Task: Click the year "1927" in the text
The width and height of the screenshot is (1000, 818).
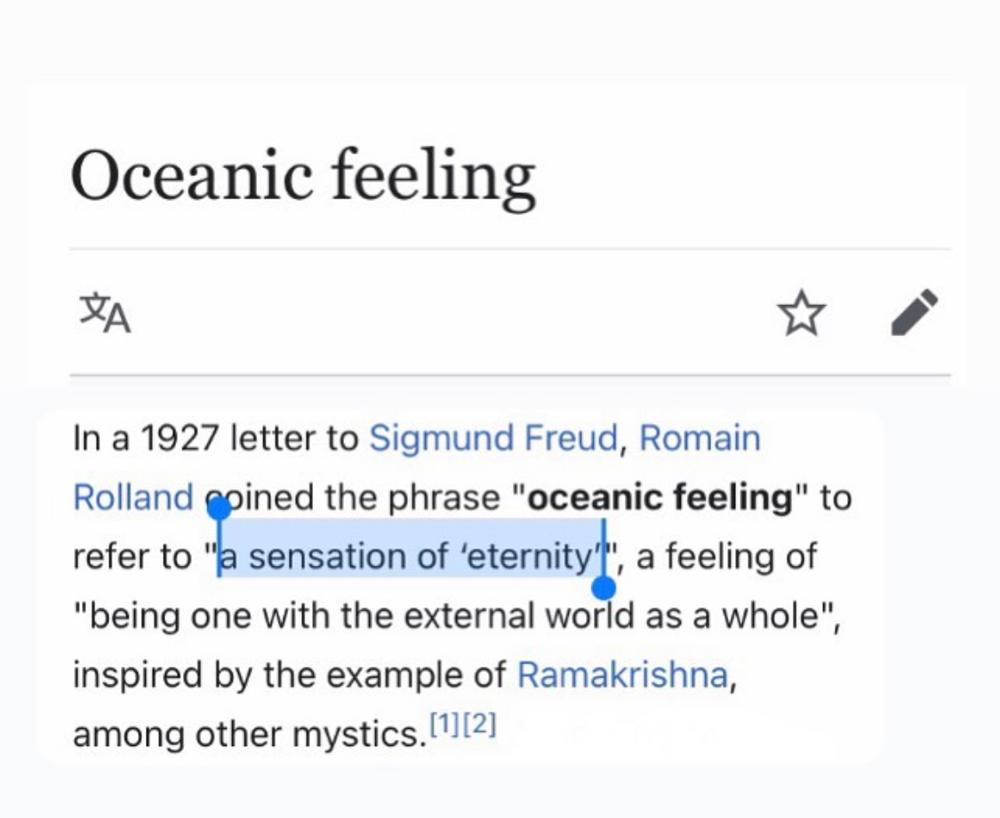Action: [179, 439]
